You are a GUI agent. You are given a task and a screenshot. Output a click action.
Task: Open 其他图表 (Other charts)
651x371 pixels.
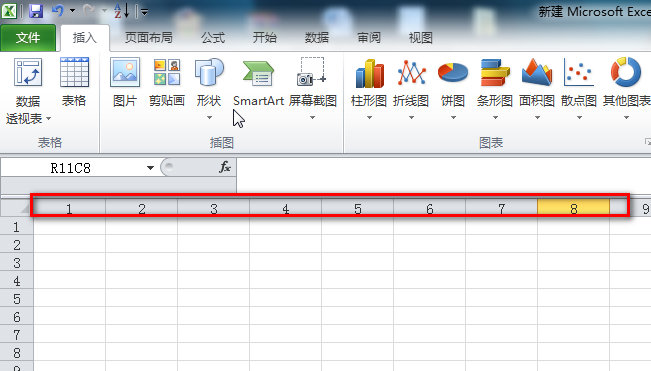(x=626, y=82)
